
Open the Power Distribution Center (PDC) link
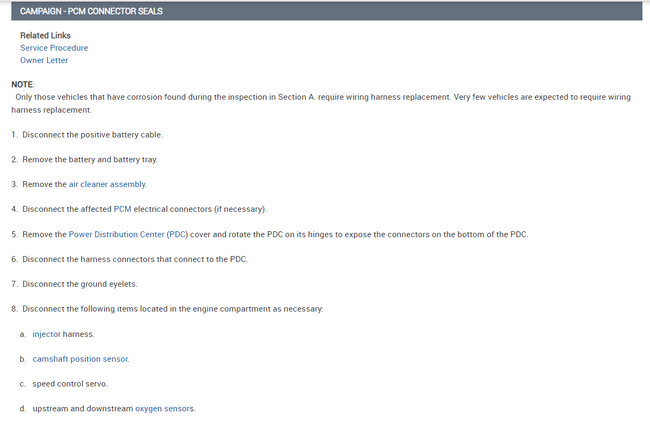click(x=128, y=234)
